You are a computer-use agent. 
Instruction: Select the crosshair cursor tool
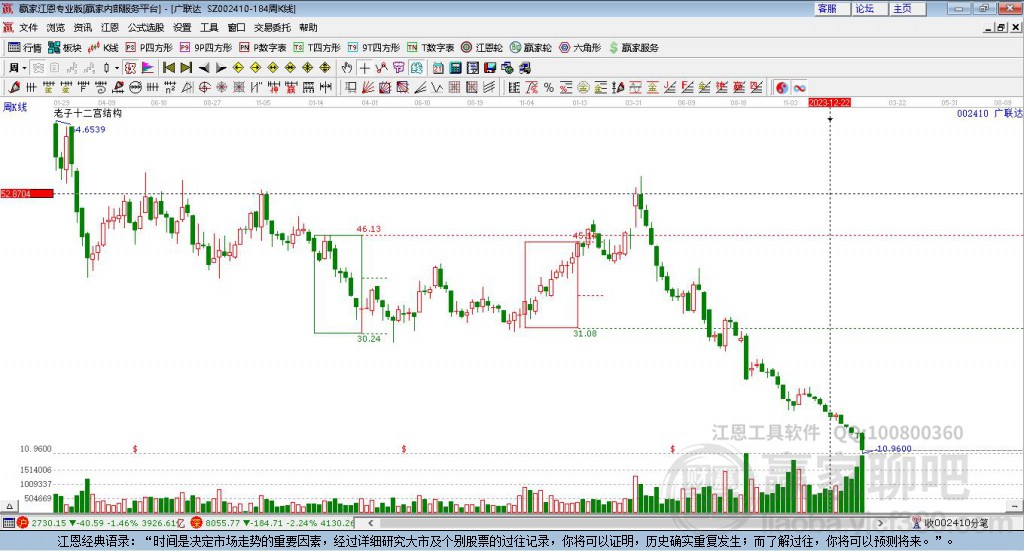(x=364, y=68)
